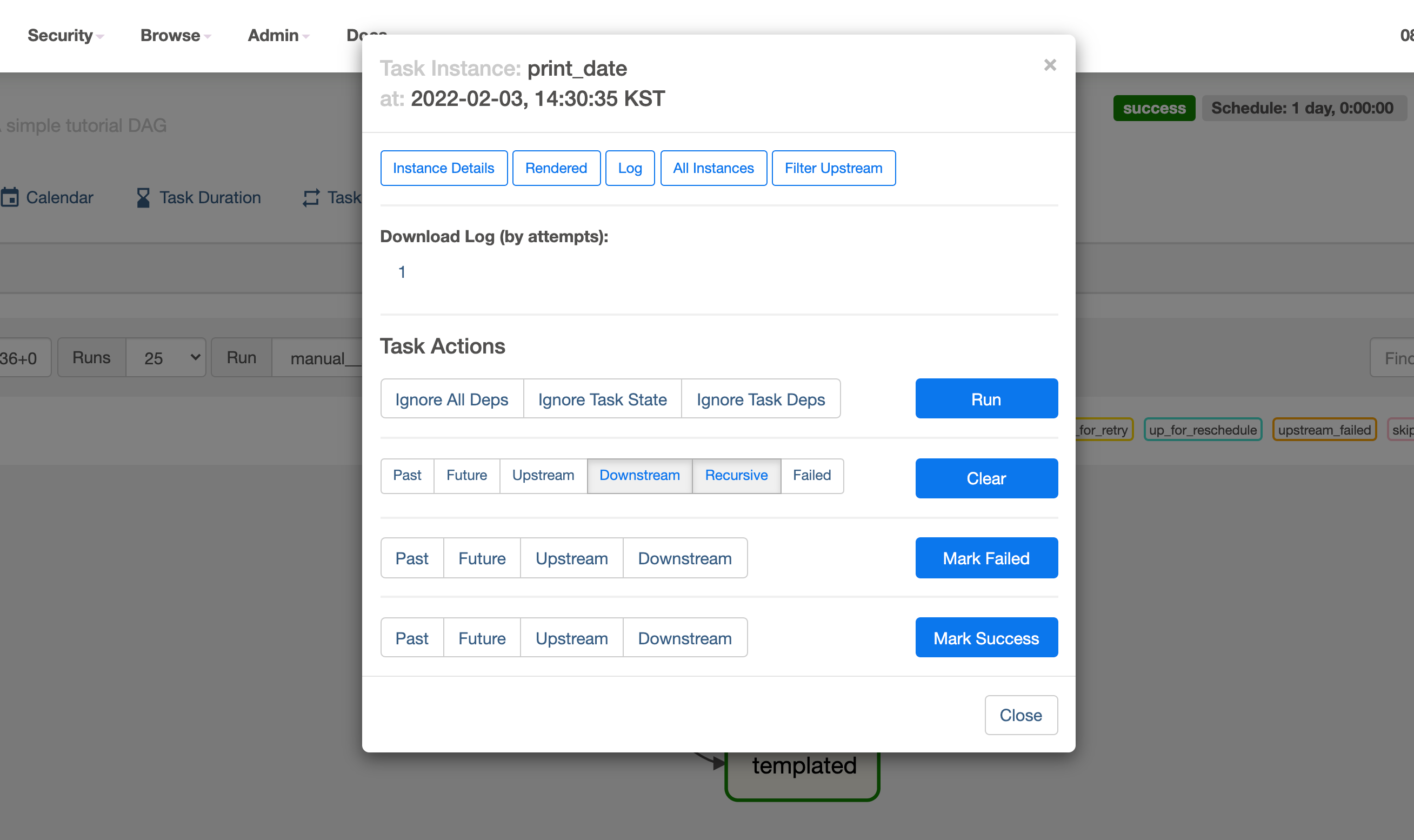
Task: Click the blue Run button
Action: click(x=986, y=399)
